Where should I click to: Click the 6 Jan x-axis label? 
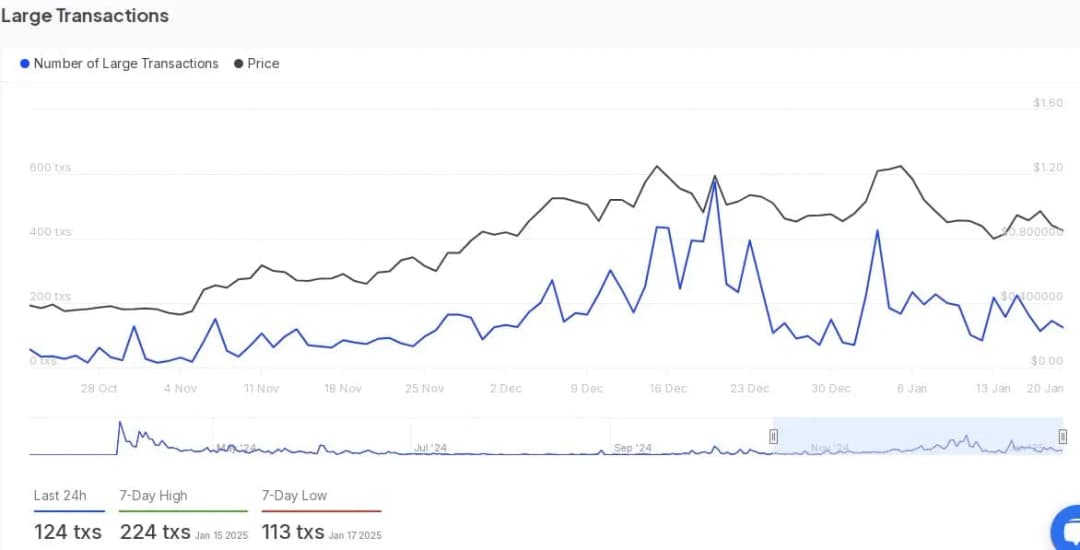(912, 388)
